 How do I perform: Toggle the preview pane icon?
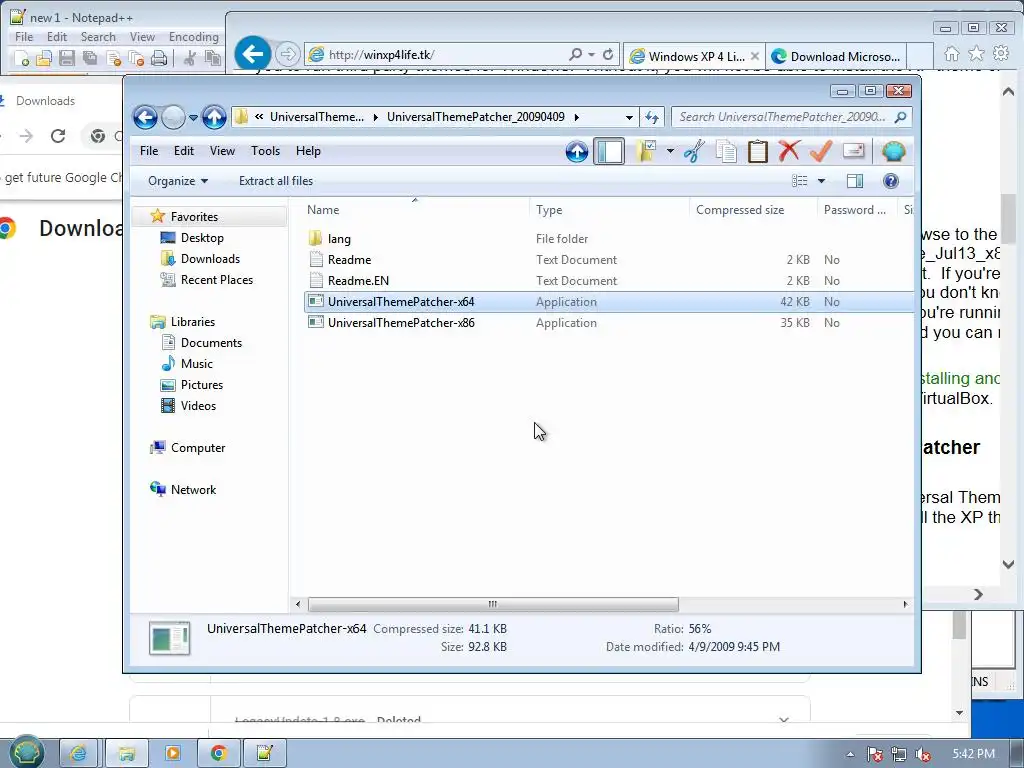coord(855,181)
